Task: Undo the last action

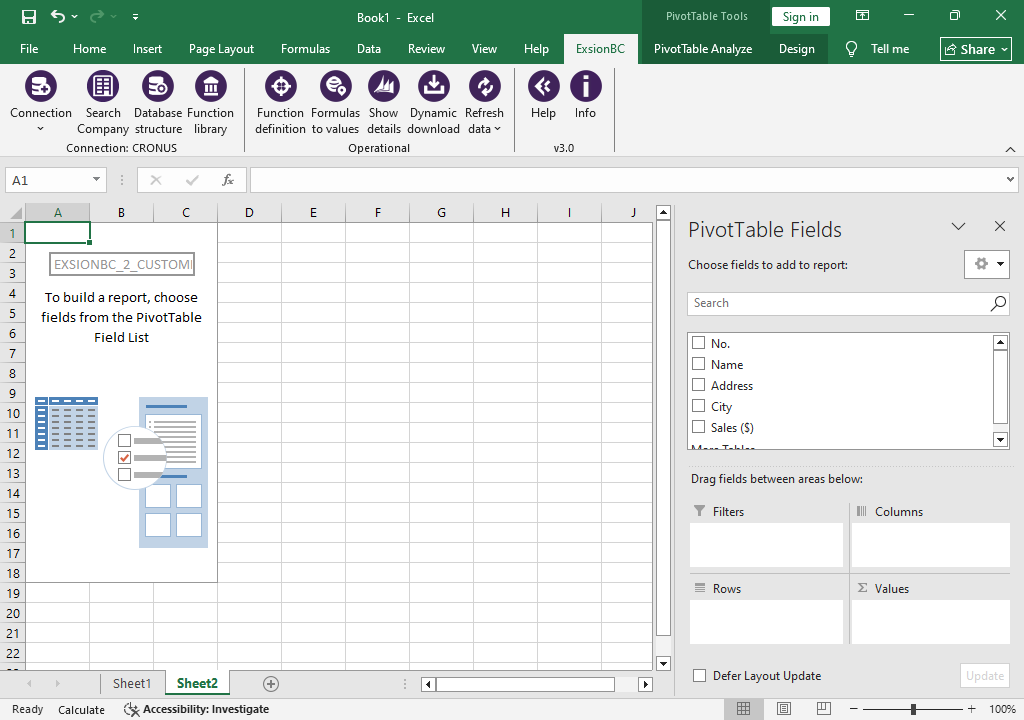Action: [x=58, y=16]
